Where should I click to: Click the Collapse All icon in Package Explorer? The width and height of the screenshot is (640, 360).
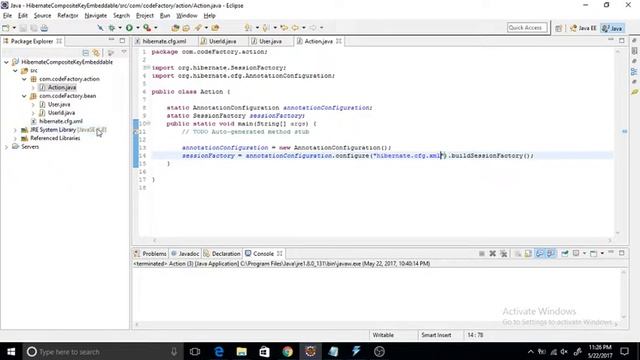[x=85, y=53]
